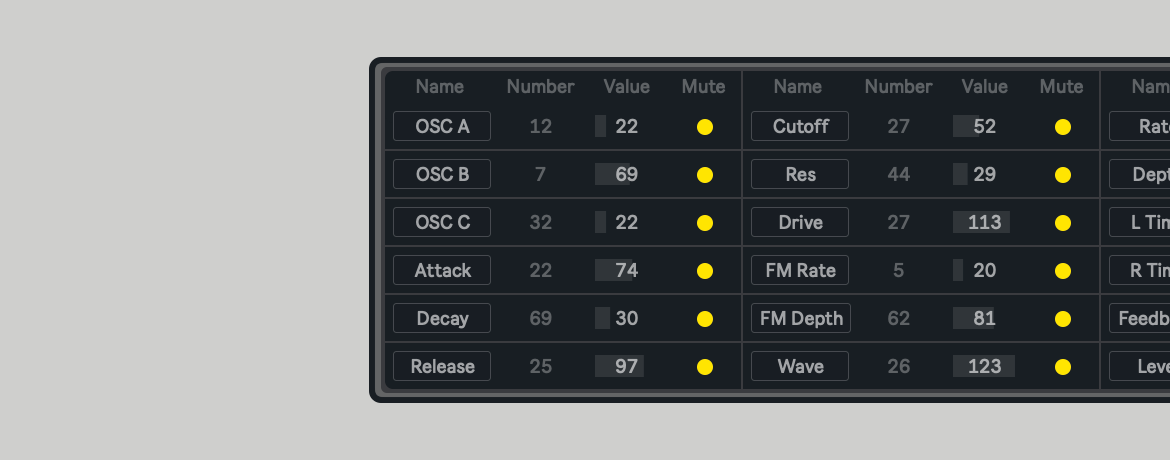Image resolution: width=1170 pixels, height=460 pixels.
Task: Toggle mute for Drive
Action: 1063,223
